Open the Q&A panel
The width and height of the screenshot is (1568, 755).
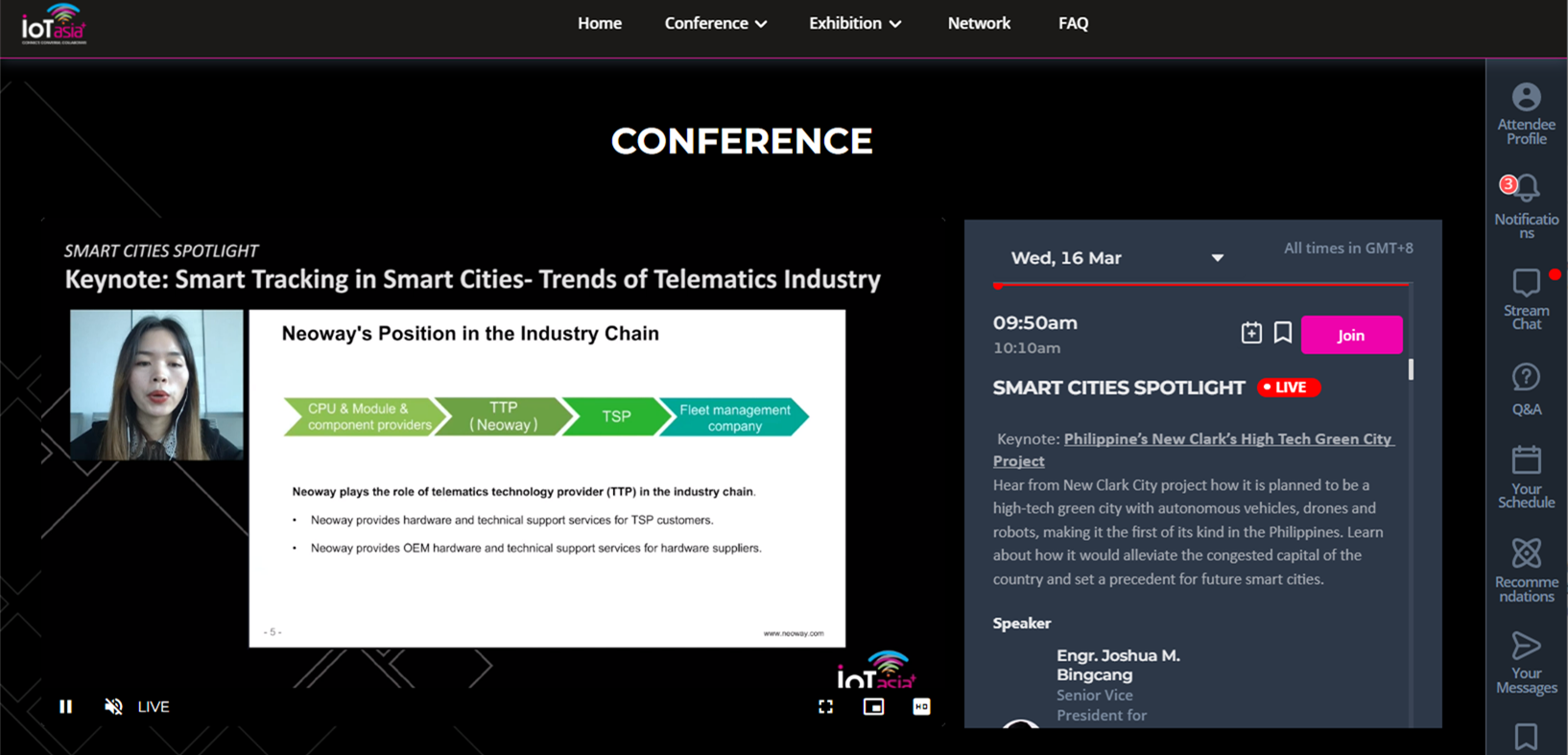point(1526,378)
